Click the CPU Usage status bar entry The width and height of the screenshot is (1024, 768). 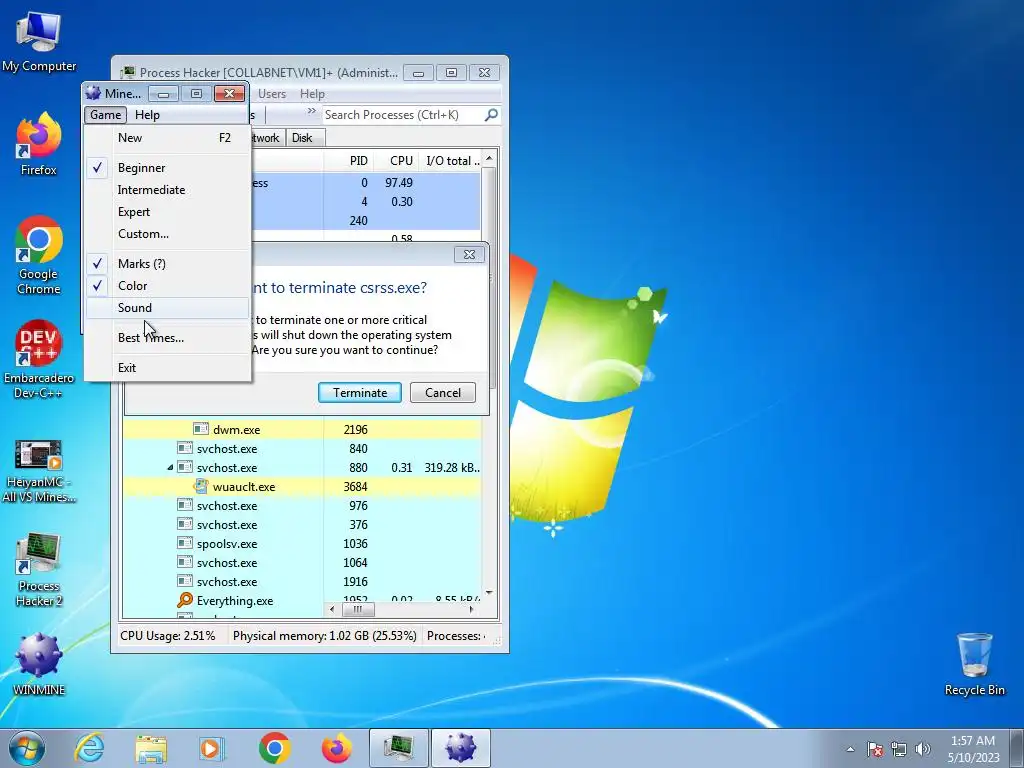click(168, 635)
